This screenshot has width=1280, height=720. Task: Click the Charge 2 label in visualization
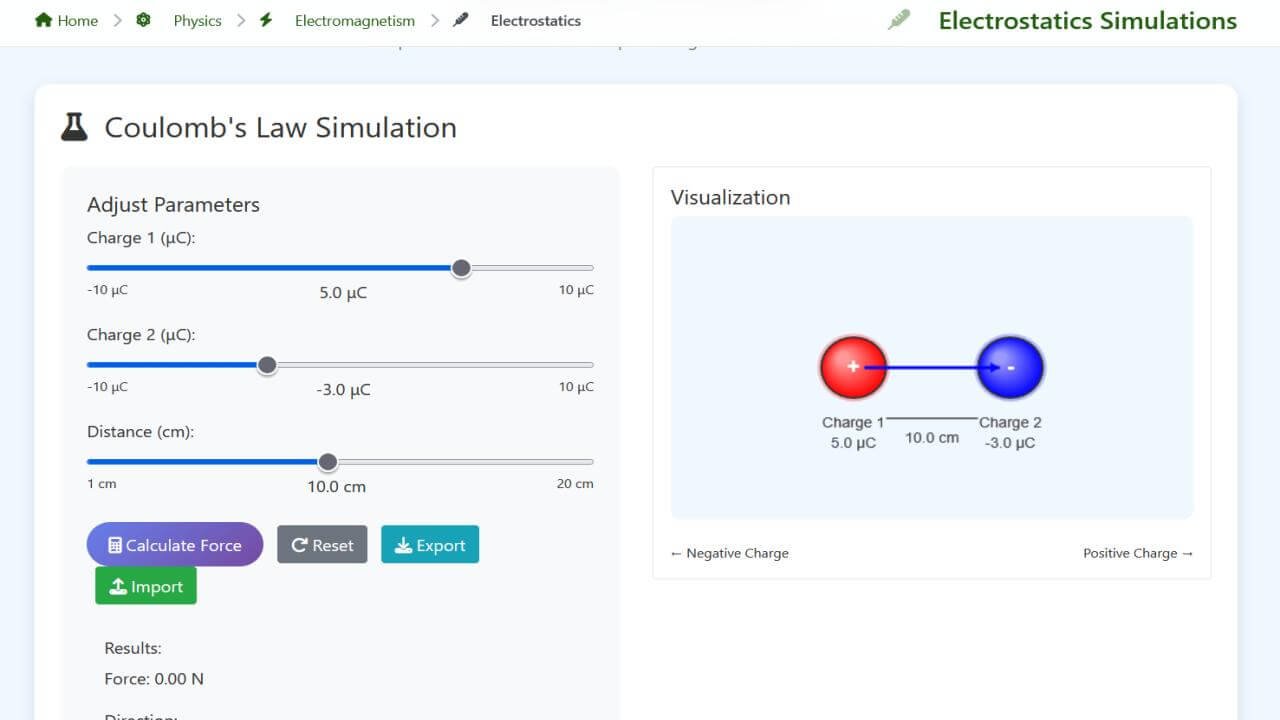tap(1010, 423)
